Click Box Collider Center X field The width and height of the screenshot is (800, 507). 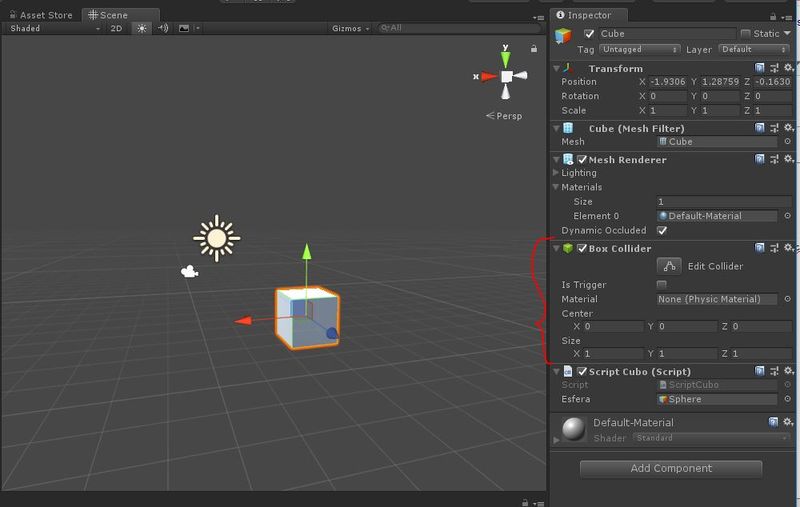(x=613, y=326)
